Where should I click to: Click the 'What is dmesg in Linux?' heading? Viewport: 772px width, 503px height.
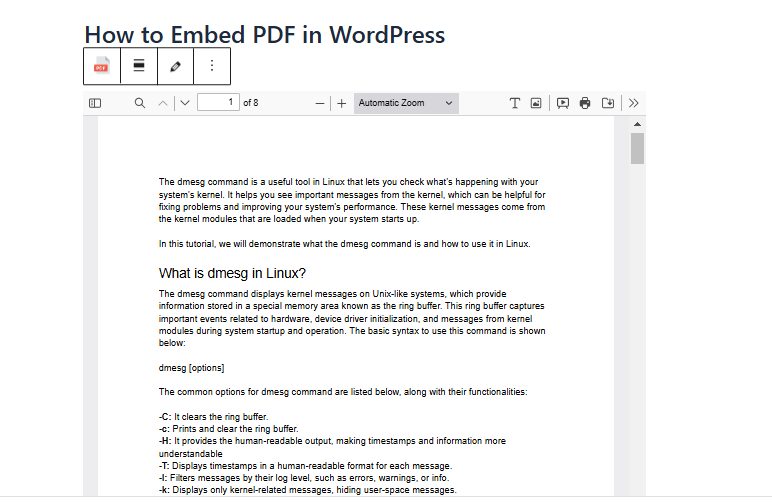pos(232,273)
